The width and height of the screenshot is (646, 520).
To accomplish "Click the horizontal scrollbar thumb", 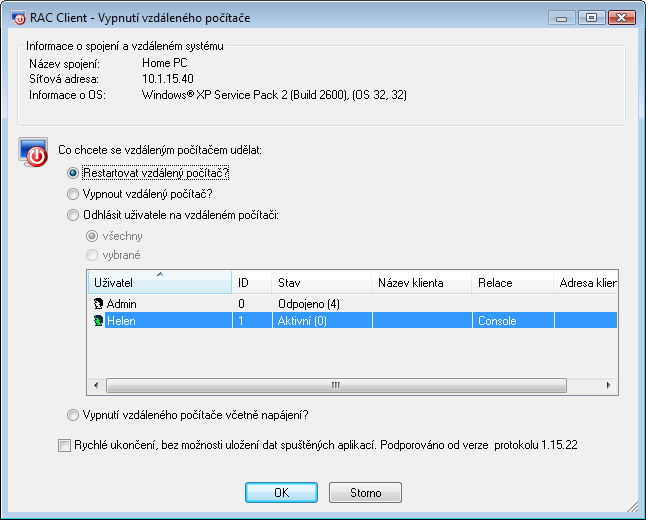I will [x=336, y=386].
